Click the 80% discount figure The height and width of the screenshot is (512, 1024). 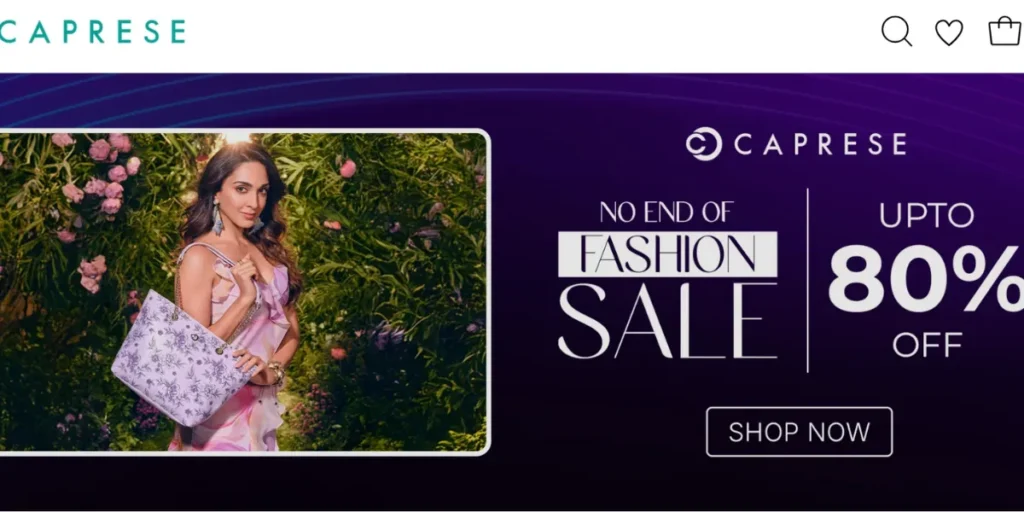click(925, 279)
